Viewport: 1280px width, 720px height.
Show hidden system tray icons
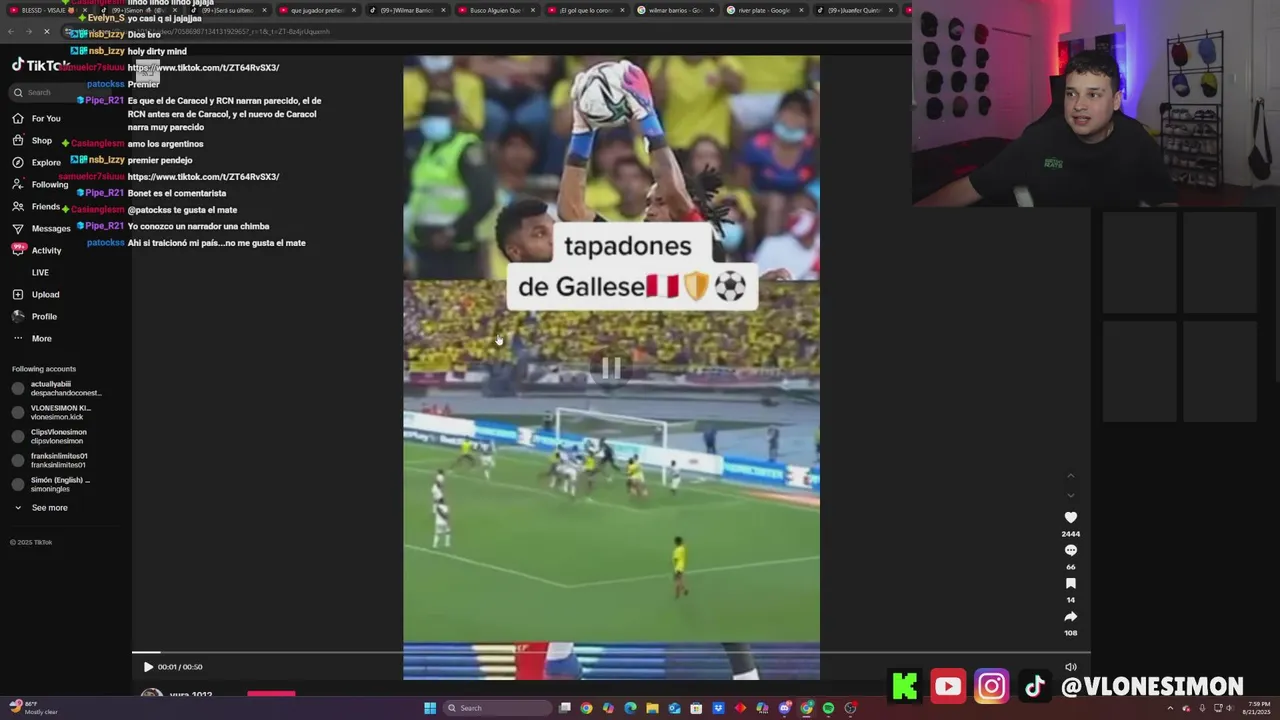(1170, 708)
